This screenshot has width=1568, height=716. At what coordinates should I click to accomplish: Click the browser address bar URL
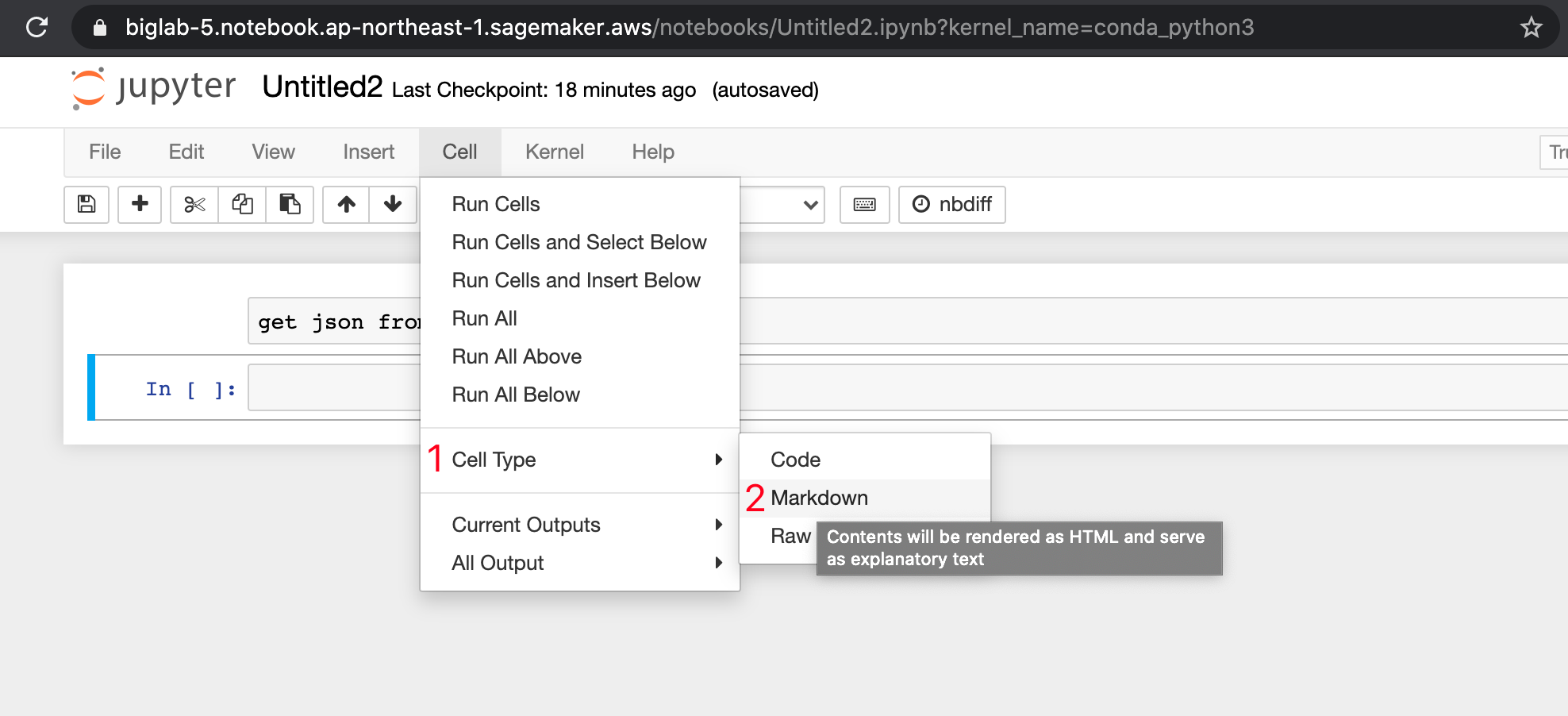pos(690,28)
